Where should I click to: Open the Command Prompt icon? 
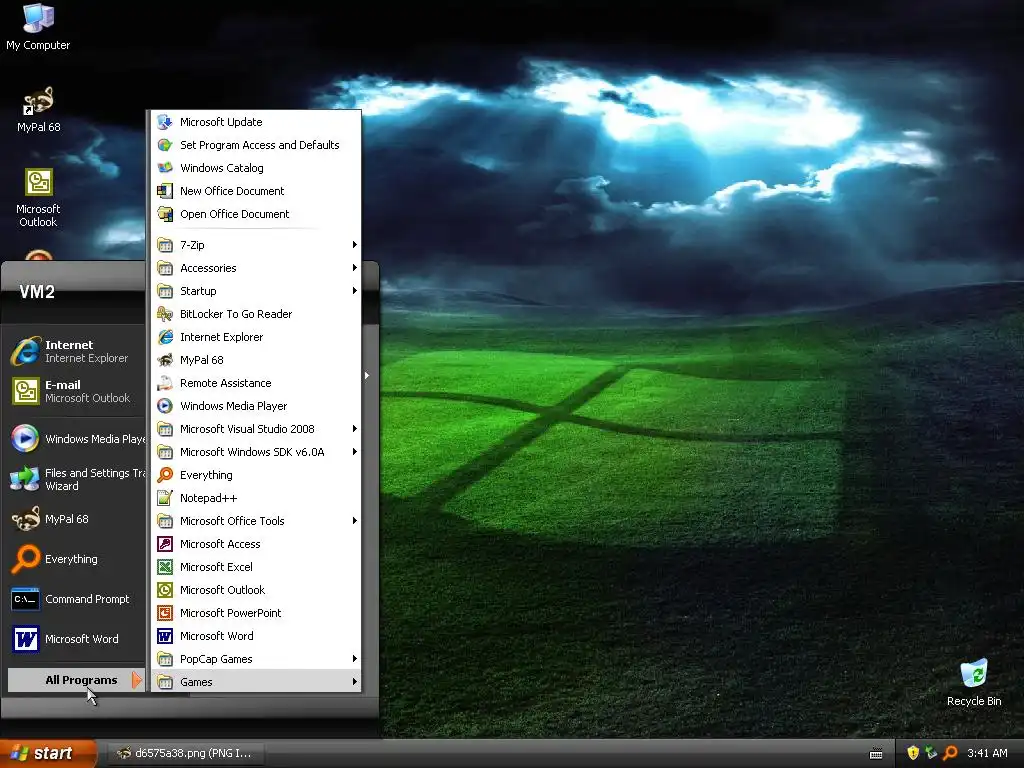click(25, 599)
